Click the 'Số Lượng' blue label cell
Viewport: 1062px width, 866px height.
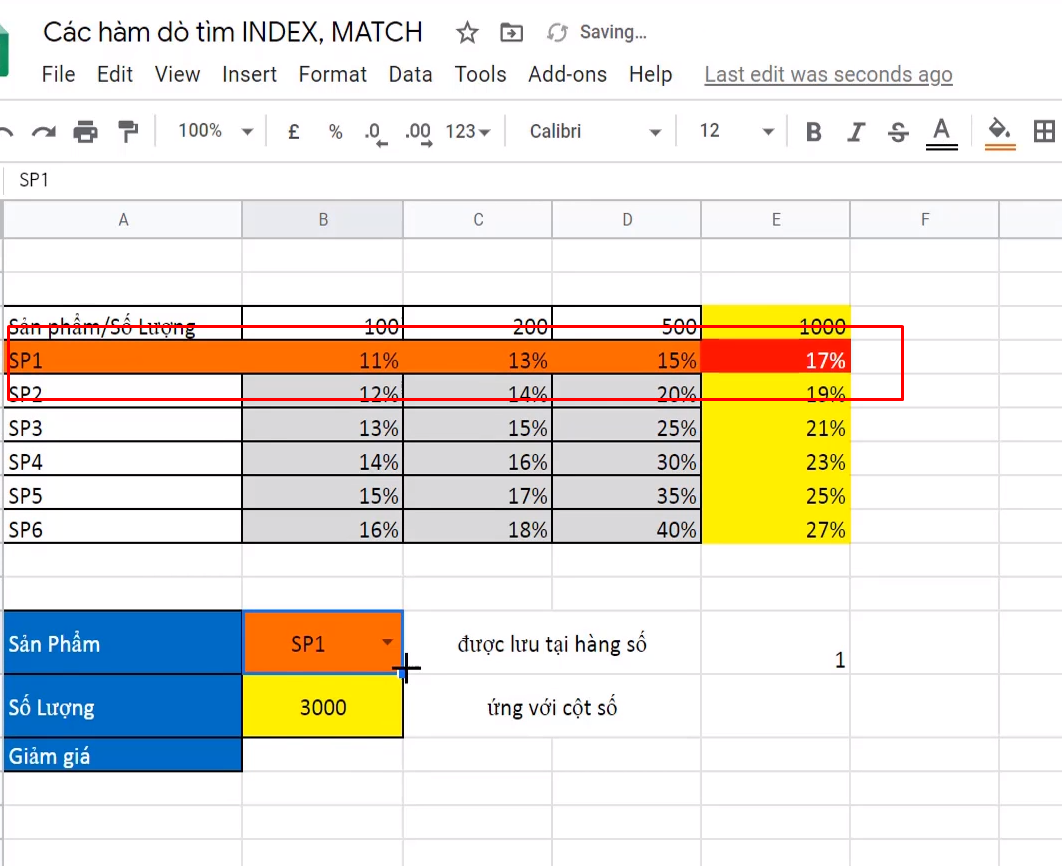pyautogui.click(x=123, y=706)
